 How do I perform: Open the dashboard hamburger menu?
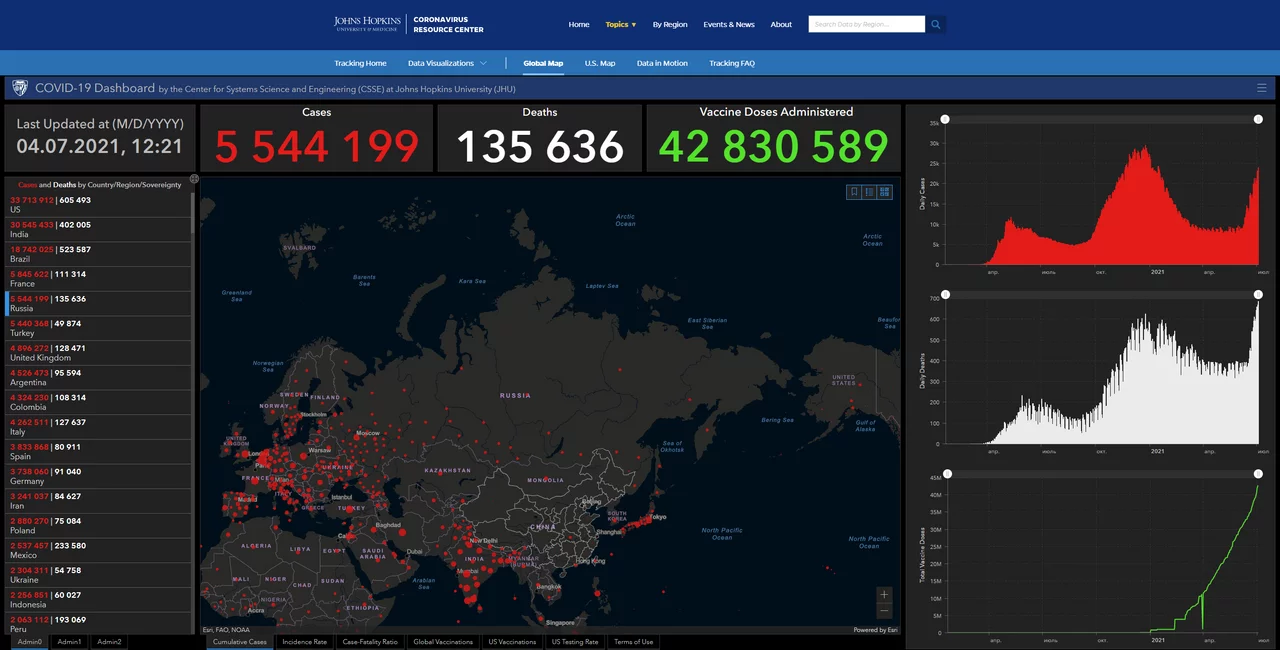pos(1262,88)
